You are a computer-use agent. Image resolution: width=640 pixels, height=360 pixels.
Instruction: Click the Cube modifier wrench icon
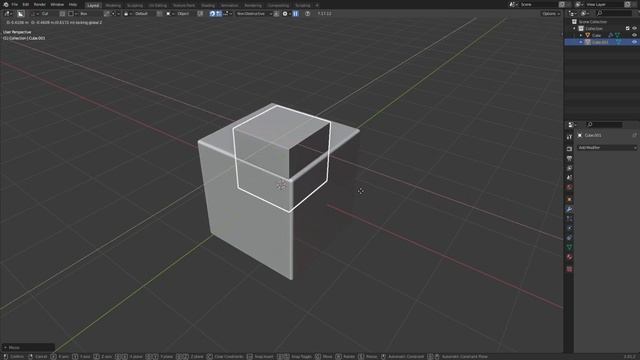[x=611, y=36]
